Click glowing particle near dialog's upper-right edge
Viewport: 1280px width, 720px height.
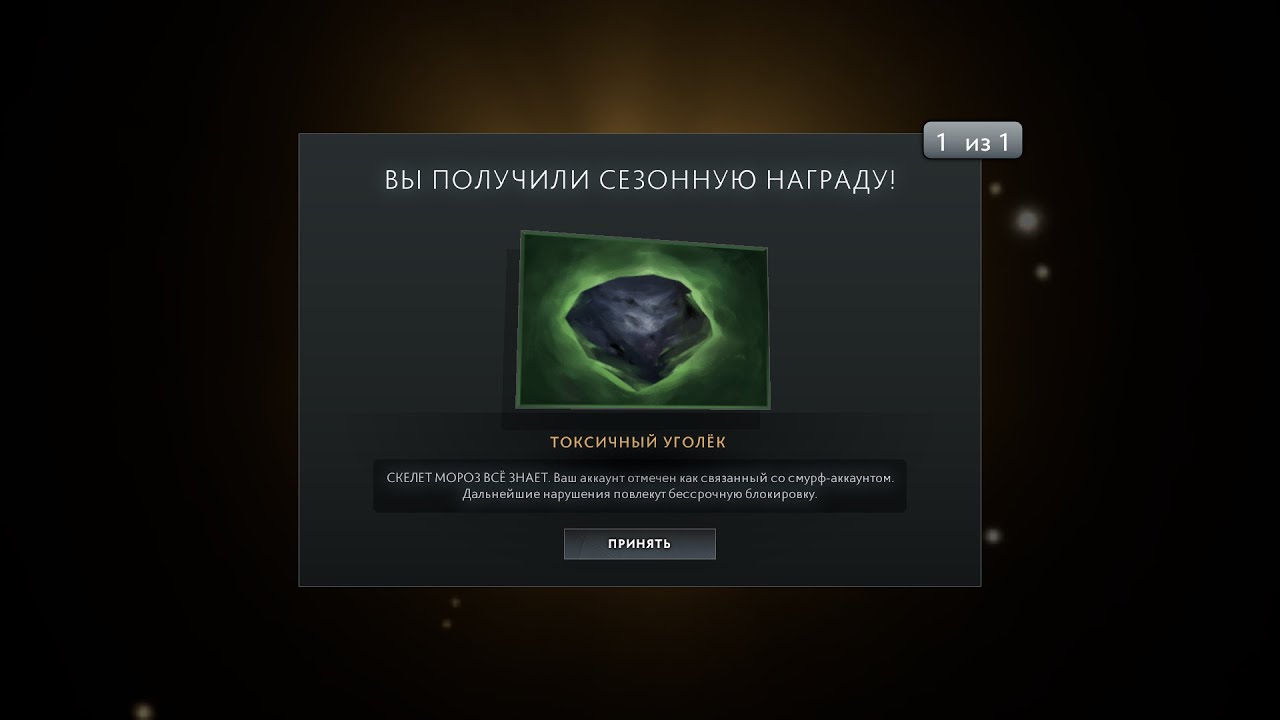pyautogui.click(x=996, y=188)
